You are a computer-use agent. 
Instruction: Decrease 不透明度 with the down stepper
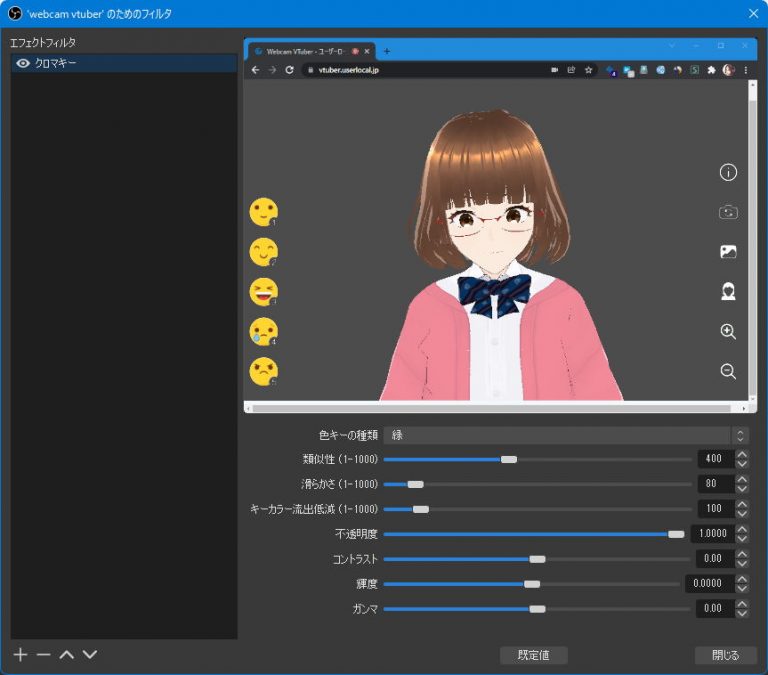742,539
